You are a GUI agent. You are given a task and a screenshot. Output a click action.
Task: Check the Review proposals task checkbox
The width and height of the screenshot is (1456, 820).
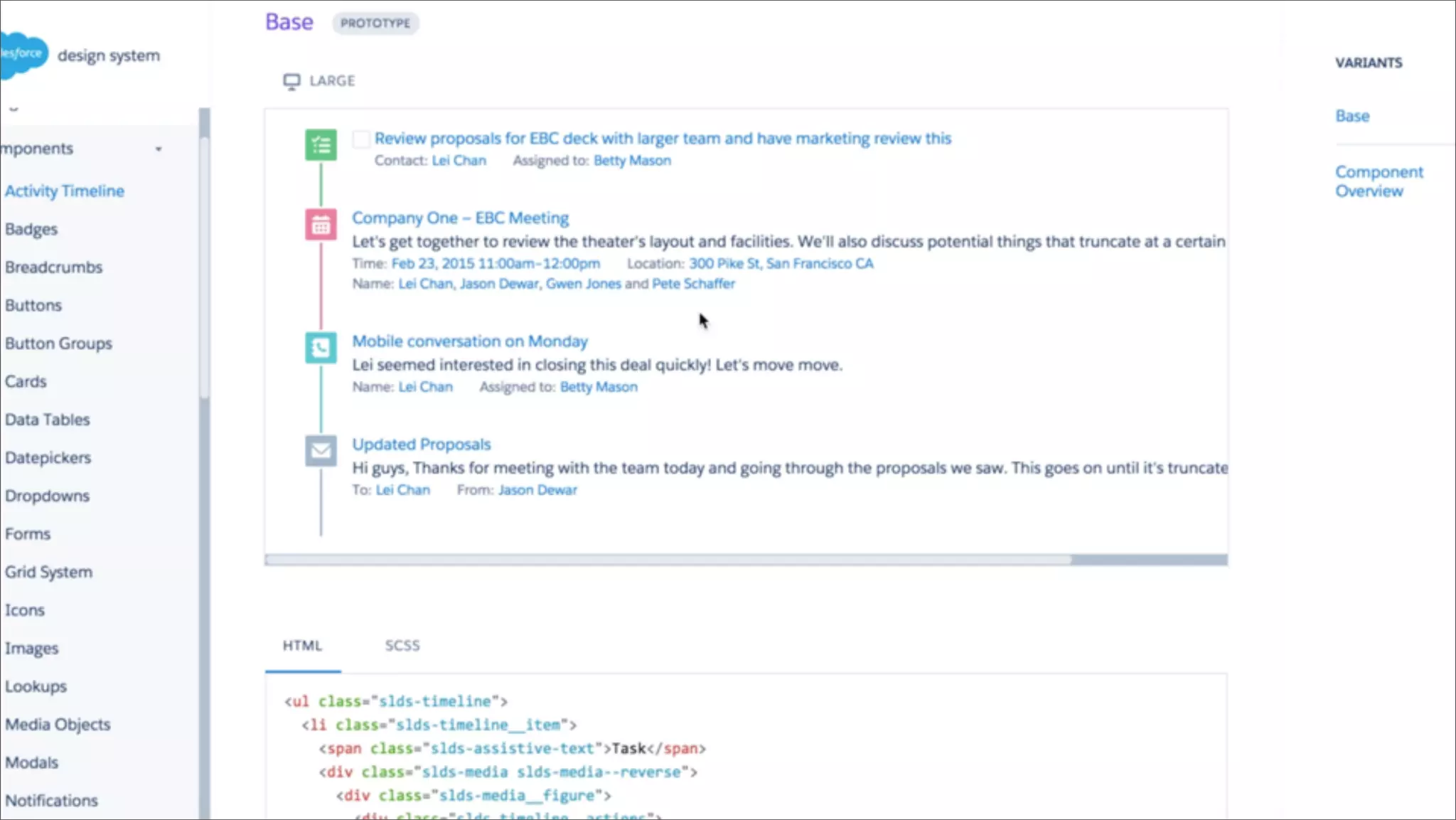[x=361, y=139]
